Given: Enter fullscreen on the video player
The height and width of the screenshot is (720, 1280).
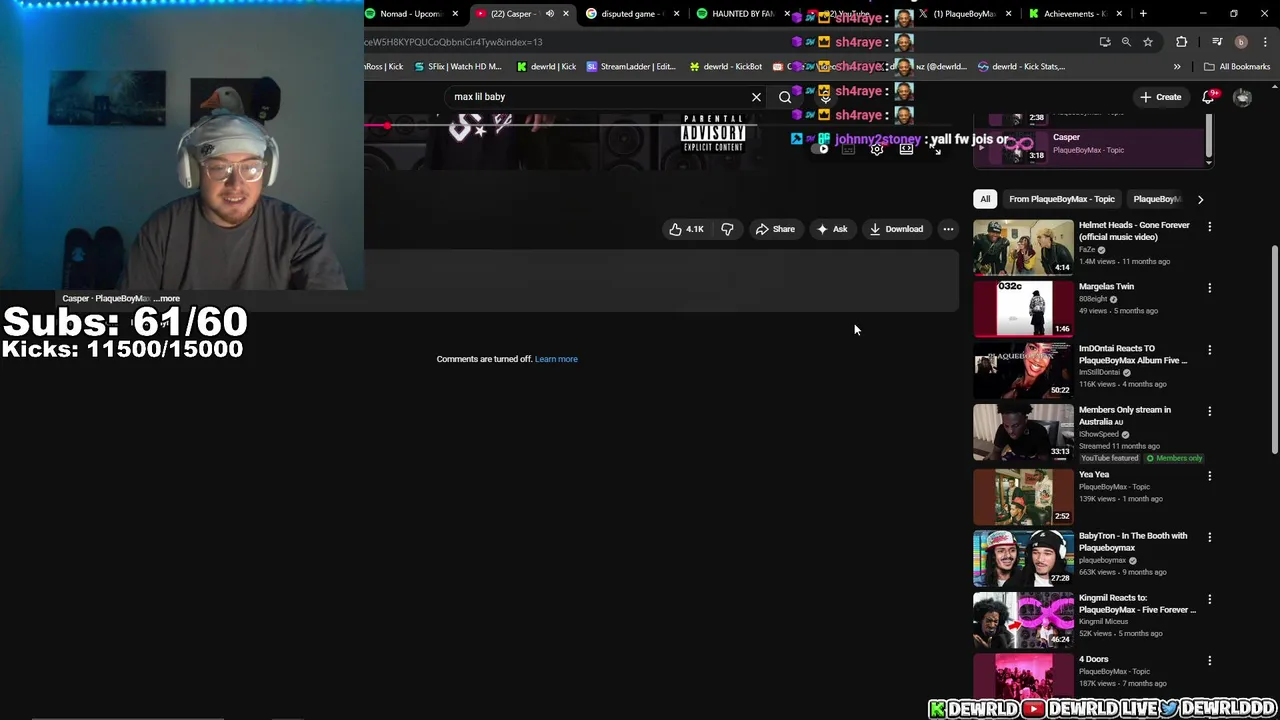Looking at the screenshot, I should 937,150.
